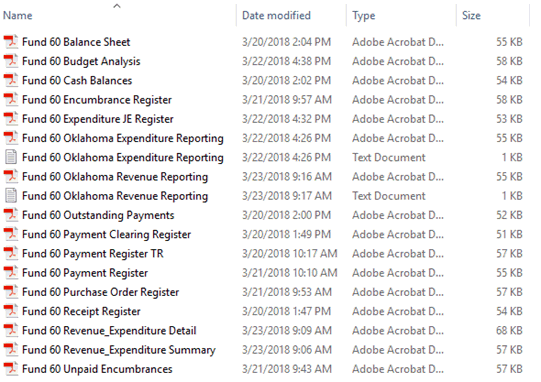Click Text Document type in Oklahoma Expenditure Reporting row
Viewport: 541px width, 382px height.
click(388, 157)
